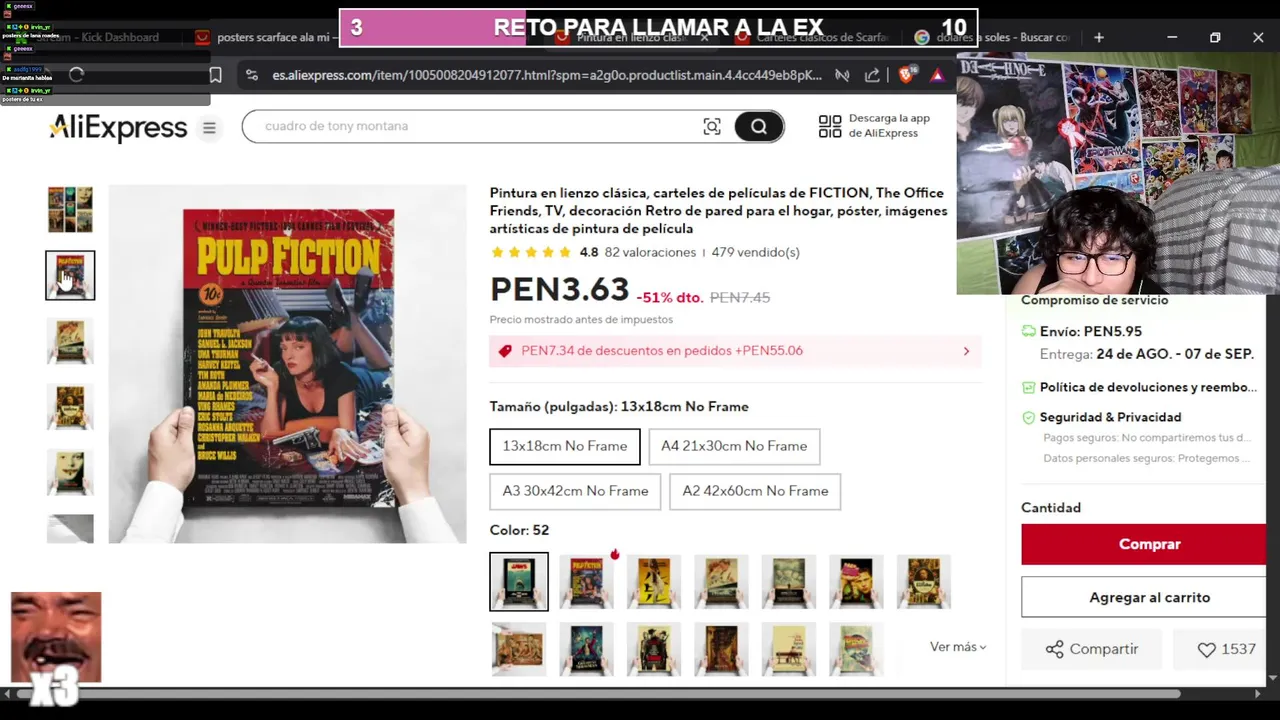Image resolution: width=1280 pixels, height=720 pixels.
Task: Click the share page icon in address bar
Action: [872, 75]
